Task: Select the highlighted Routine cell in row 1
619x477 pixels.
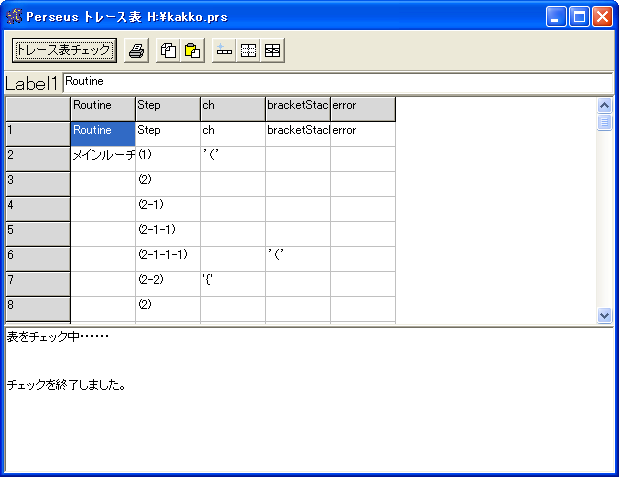Action: coord(103,131)
